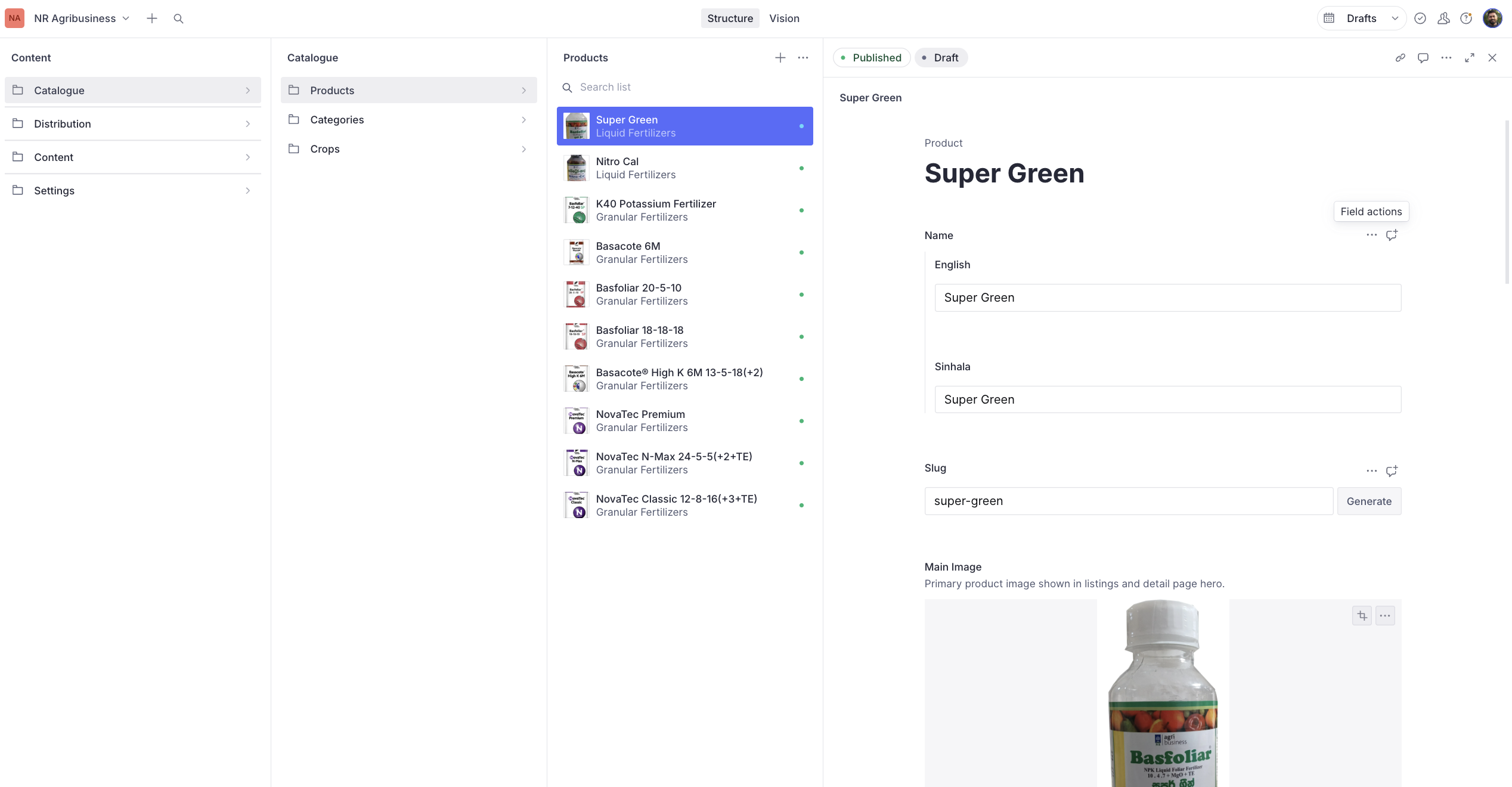Screen dimensions: 1512x787
Task: Open the Drafts perspective dropdown
Action: pyautogui.click(x=1372, y=18)
